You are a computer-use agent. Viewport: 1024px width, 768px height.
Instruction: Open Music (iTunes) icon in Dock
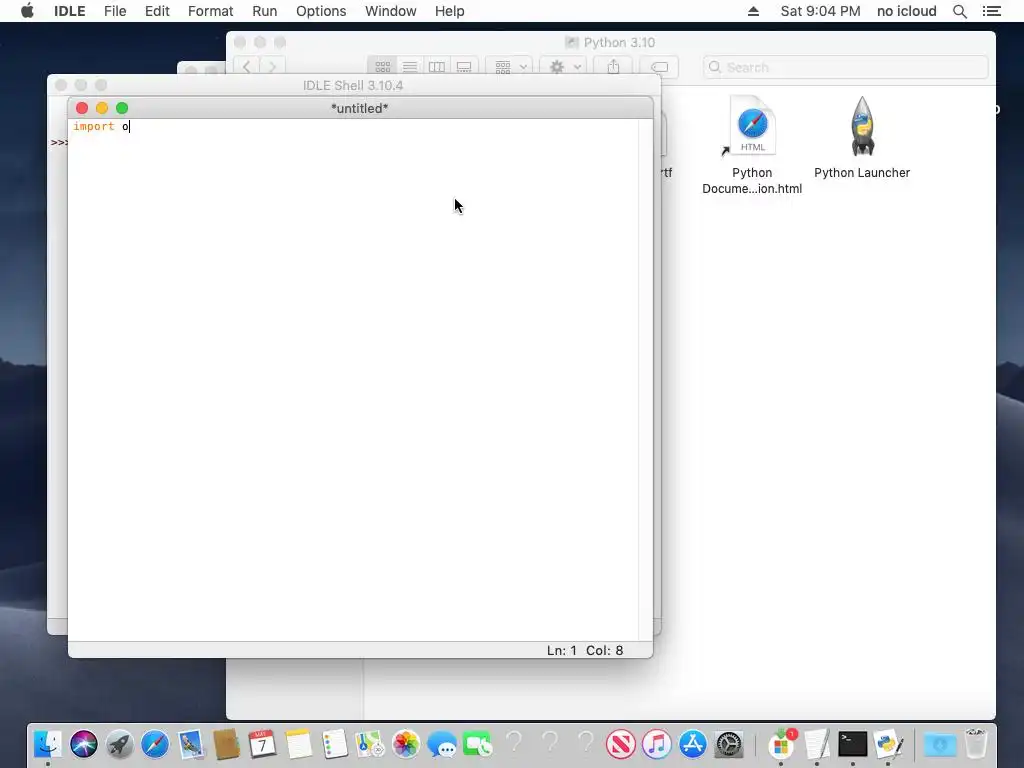point(656,744)
